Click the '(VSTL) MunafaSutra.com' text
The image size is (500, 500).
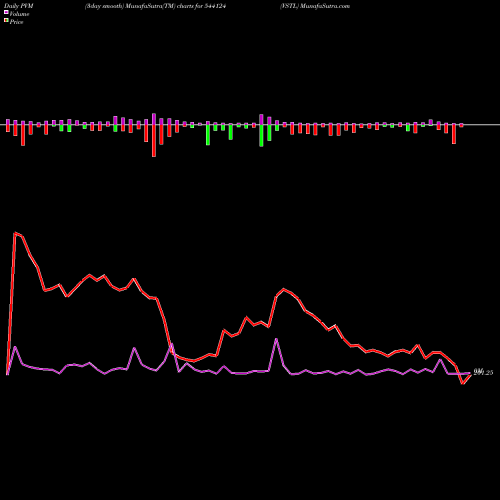(315, 6)
